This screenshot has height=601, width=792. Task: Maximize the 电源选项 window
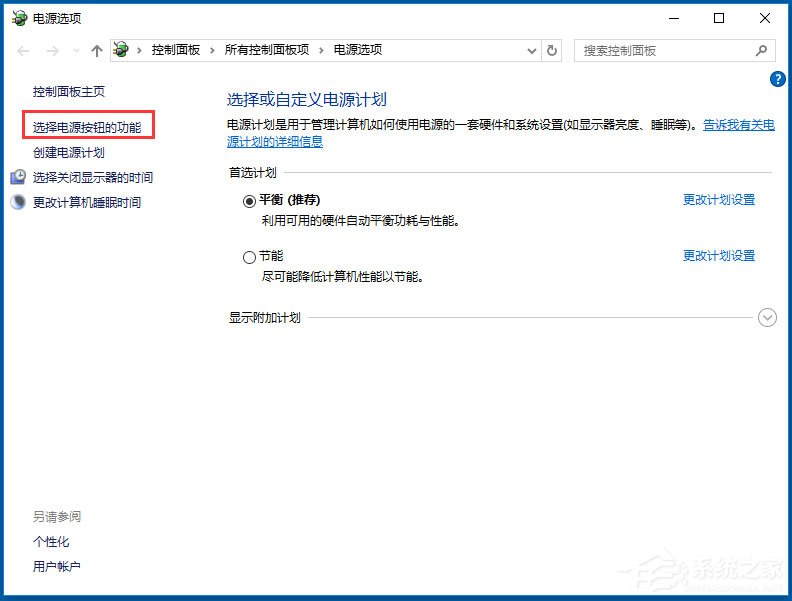pyautogui.click(x=719, y=18)
